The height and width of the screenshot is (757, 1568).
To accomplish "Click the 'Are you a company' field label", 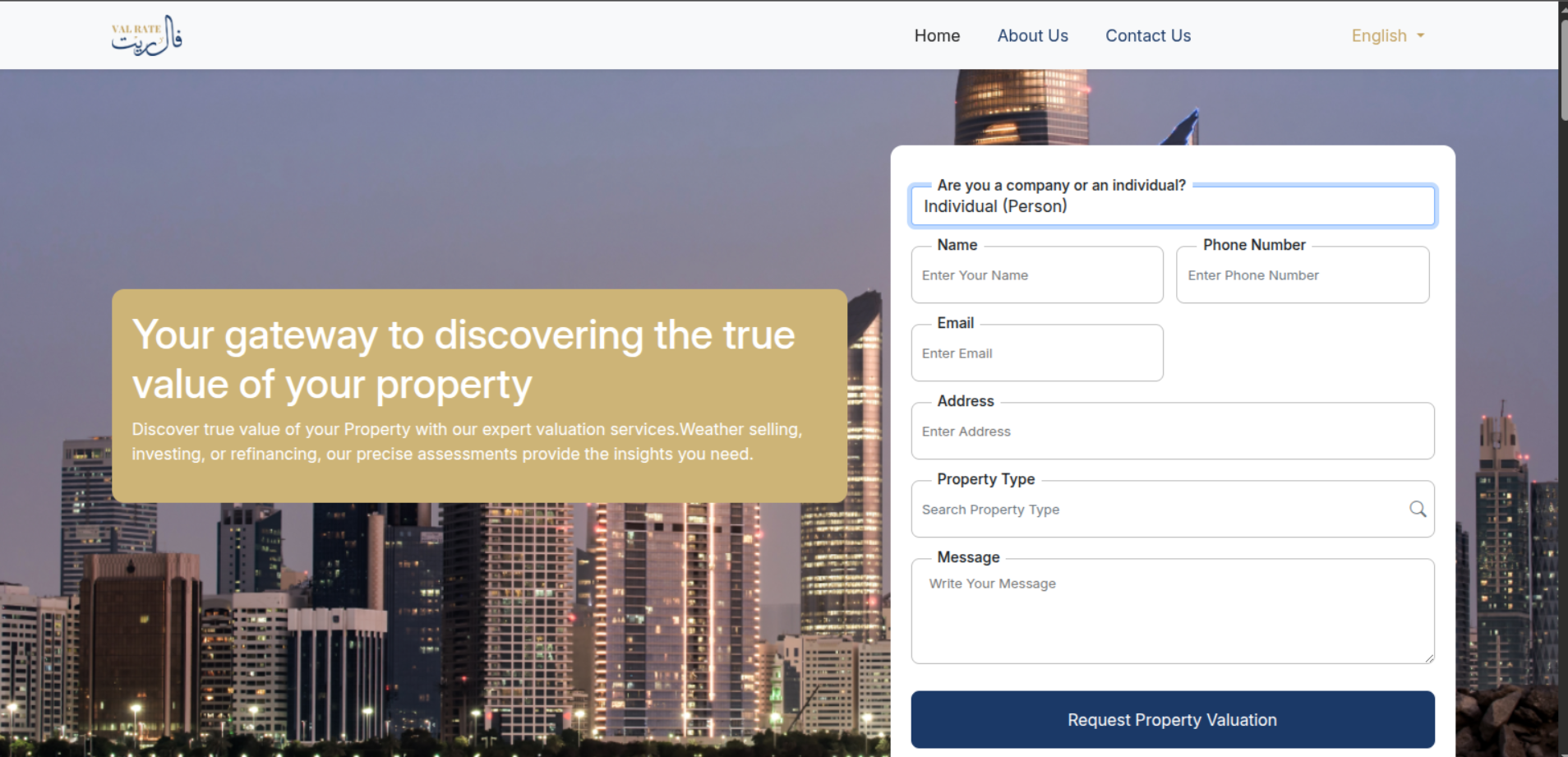I will pyautogui.click(x=1061, y=186).
